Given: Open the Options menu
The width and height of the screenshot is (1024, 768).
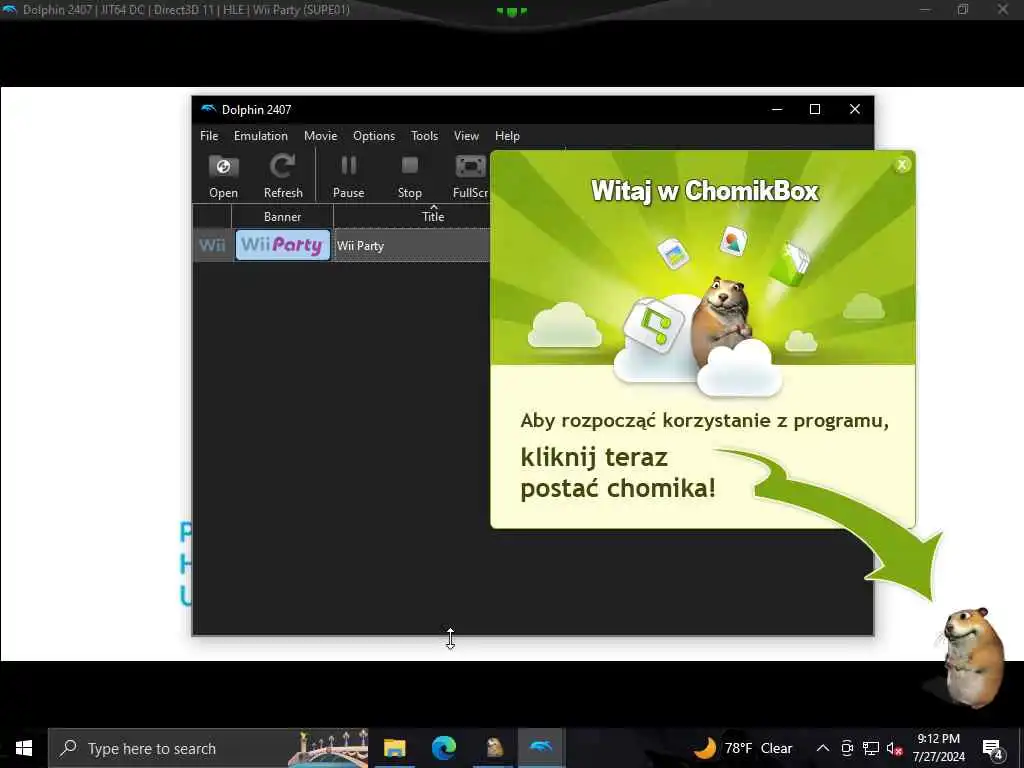Looking at the screenshot, I should (374, 136).
